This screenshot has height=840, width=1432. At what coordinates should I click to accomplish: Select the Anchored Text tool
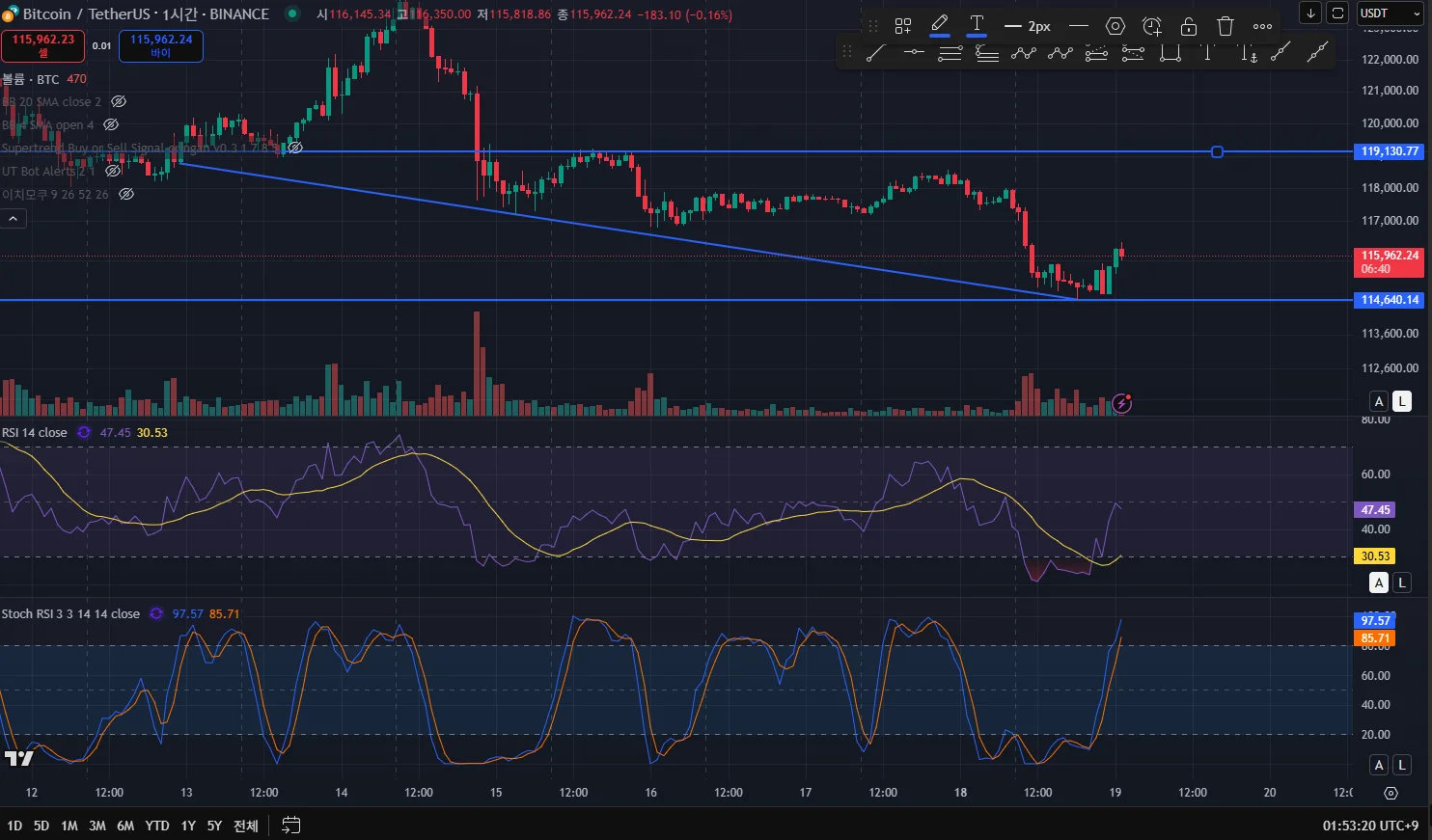[x=1249, y=53]
